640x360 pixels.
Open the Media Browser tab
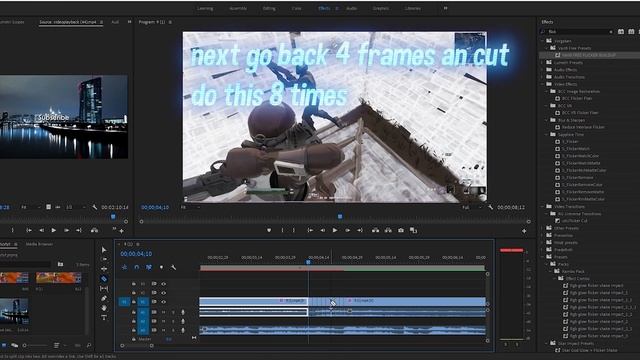[39, 244]
